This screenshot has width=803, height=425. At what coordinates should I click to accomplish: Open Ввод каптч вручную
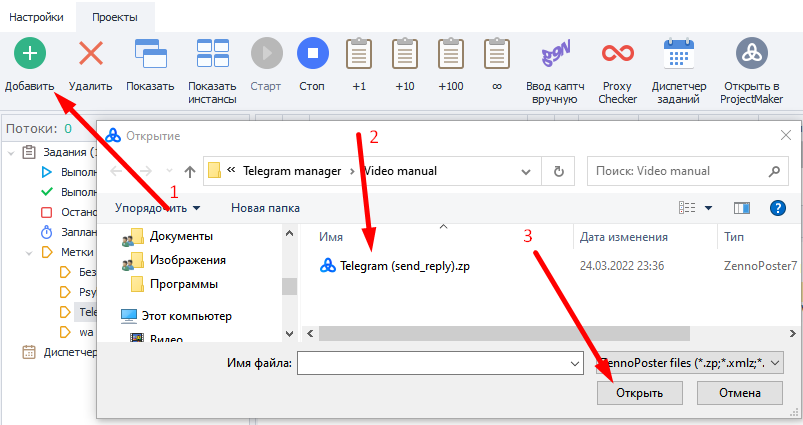(556, 53)
